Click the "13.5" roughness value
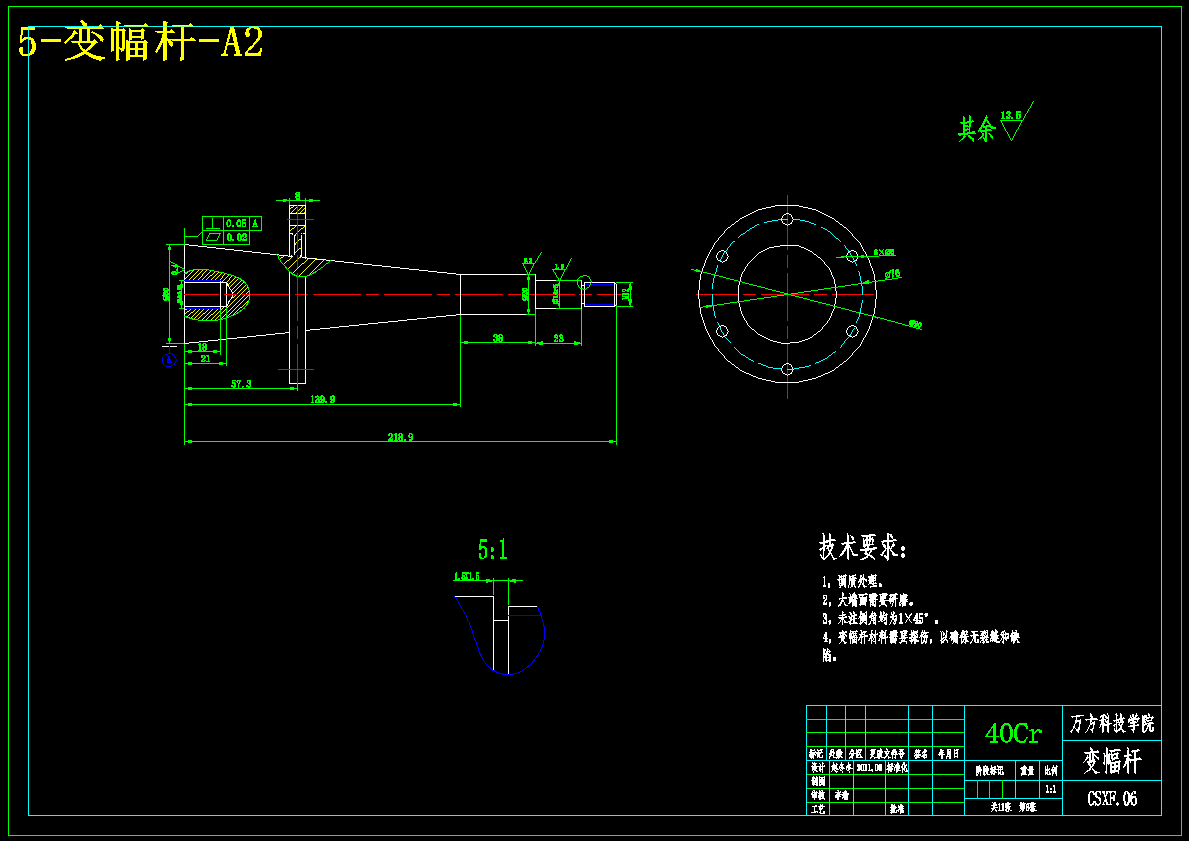Image resolution: width=1189 pixels, height=841 pixels. click(1011, 115)
